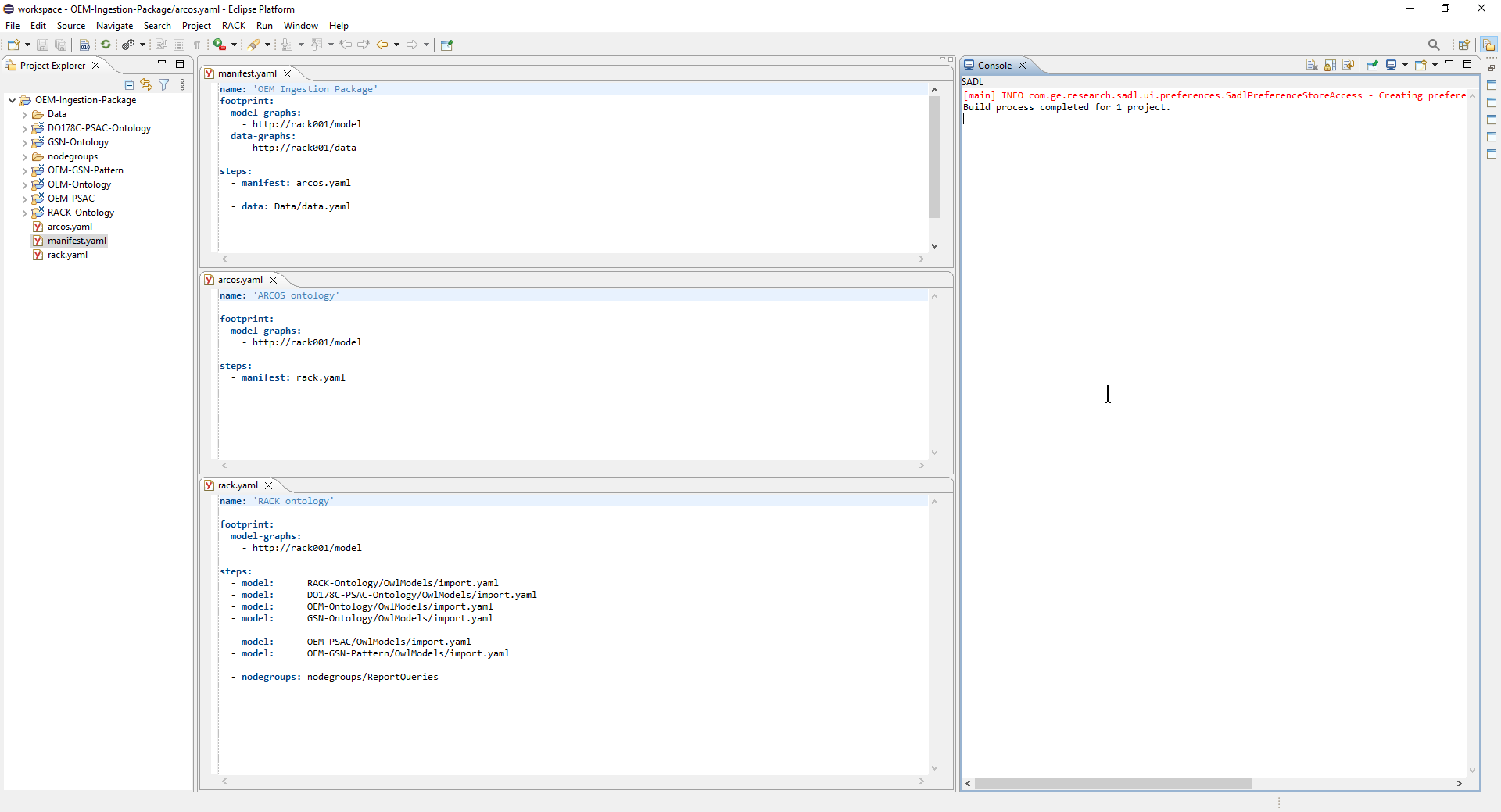Select the nodegroups folder
The width and height of the screenshot is (1501, 812).
click(x=73, y=156)
